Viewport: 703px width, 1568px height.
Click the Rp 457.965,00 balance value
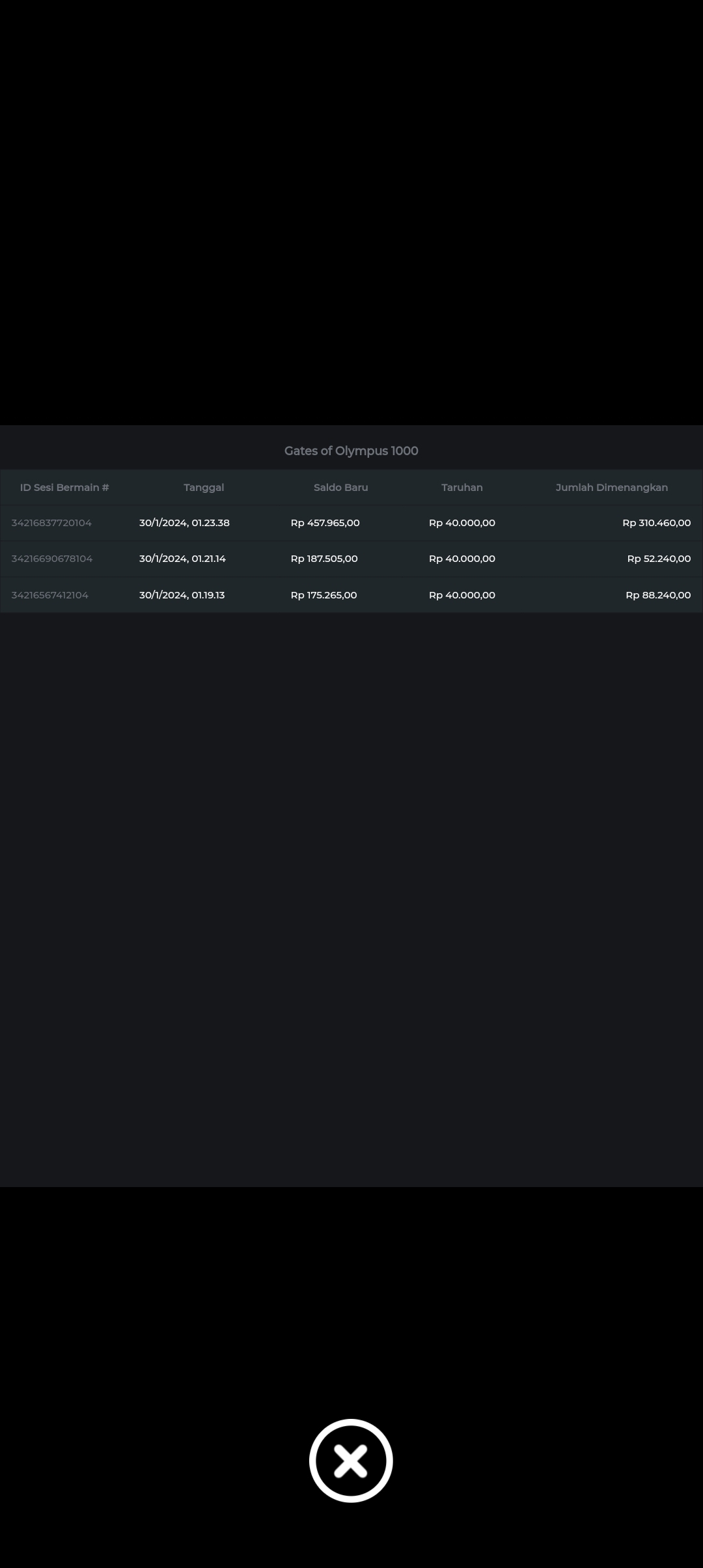point(325,523)
